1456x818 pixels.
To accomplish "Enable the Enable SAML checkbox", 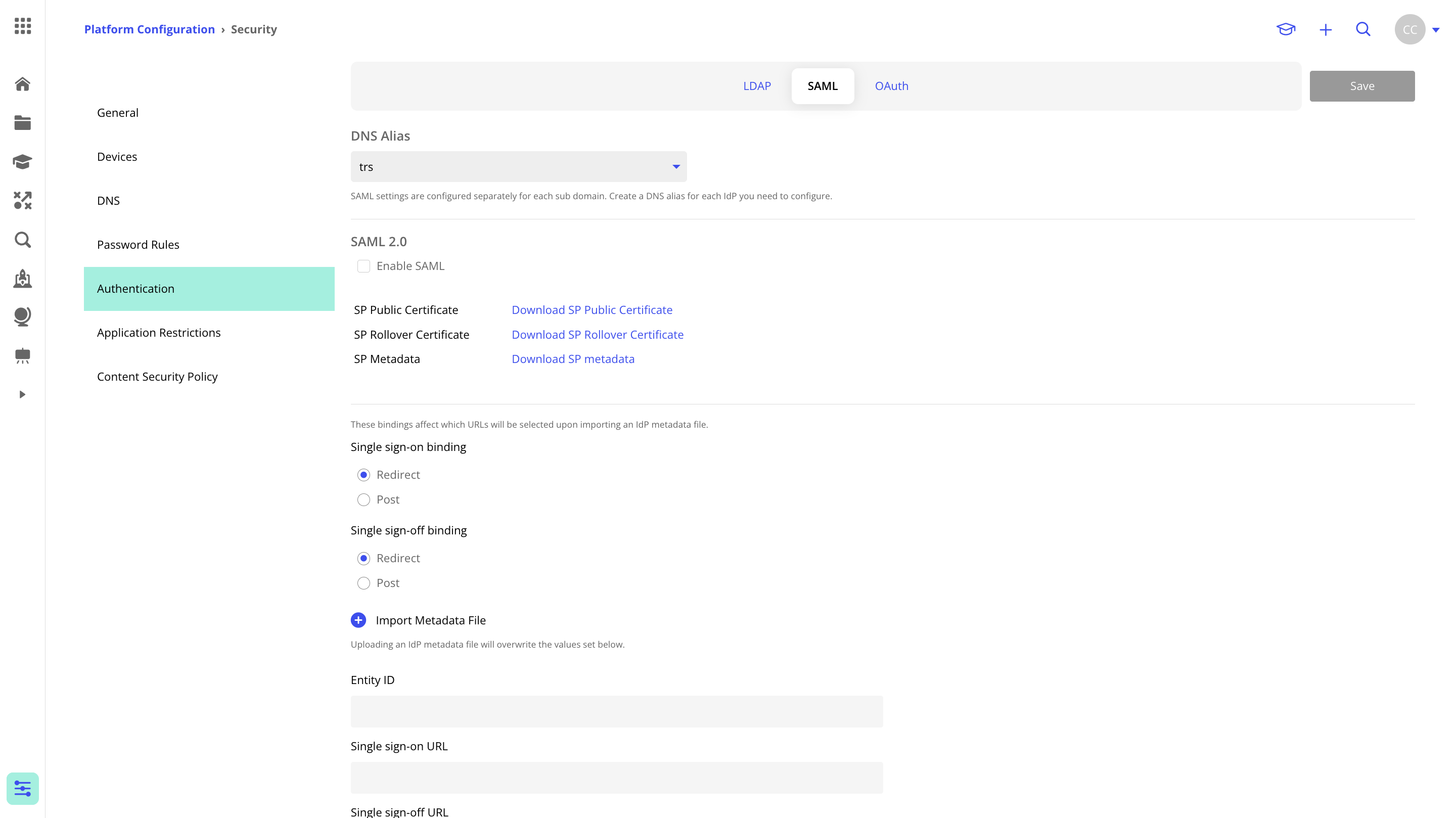I will (363, 266).
